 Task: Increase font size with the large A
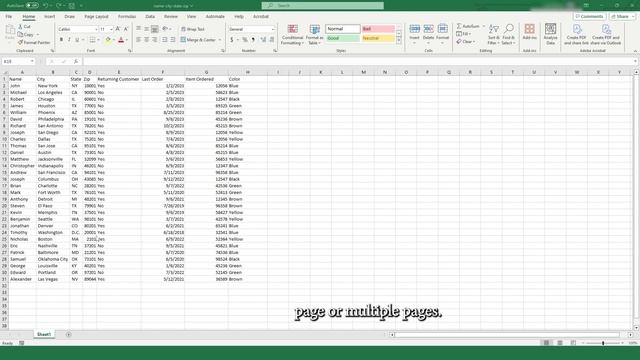pyautogui.click(x=118, y=29)
